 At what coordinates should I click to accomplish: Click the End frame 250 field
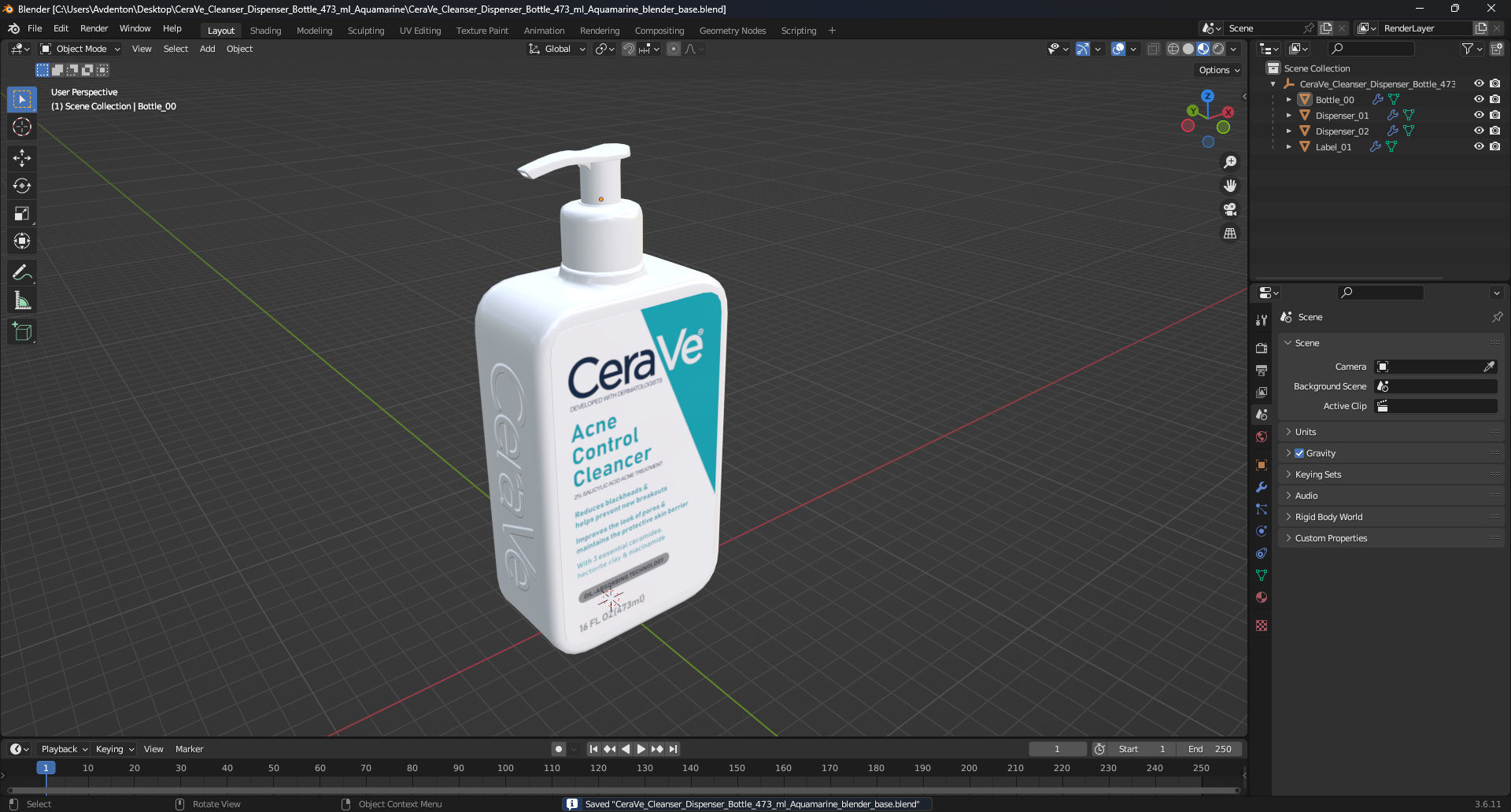coord(1210,749)
